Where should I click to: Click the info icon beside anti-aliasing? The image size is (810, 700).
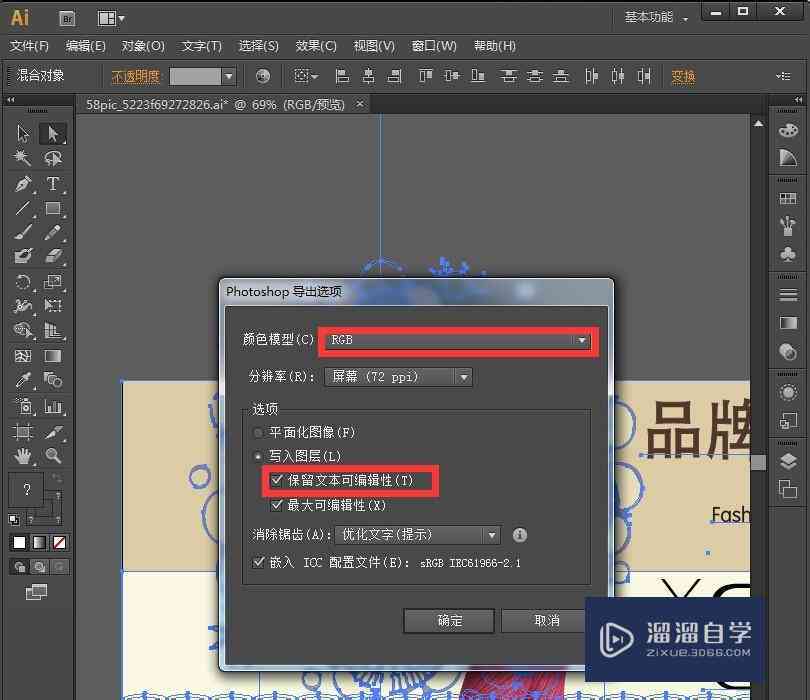point(520,535)
